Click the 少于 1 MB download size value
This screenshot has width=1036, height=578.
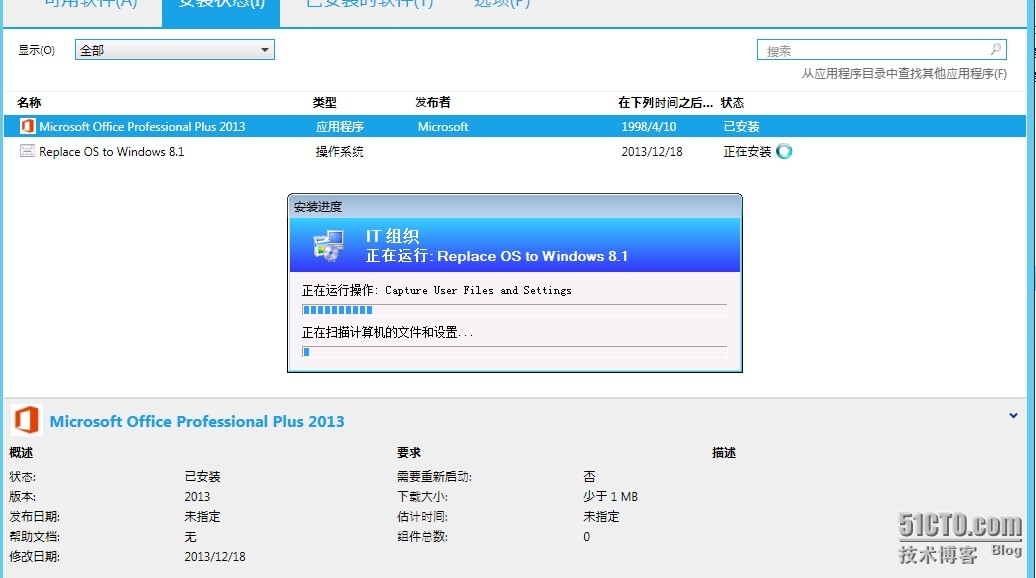[x=610, y=496]
